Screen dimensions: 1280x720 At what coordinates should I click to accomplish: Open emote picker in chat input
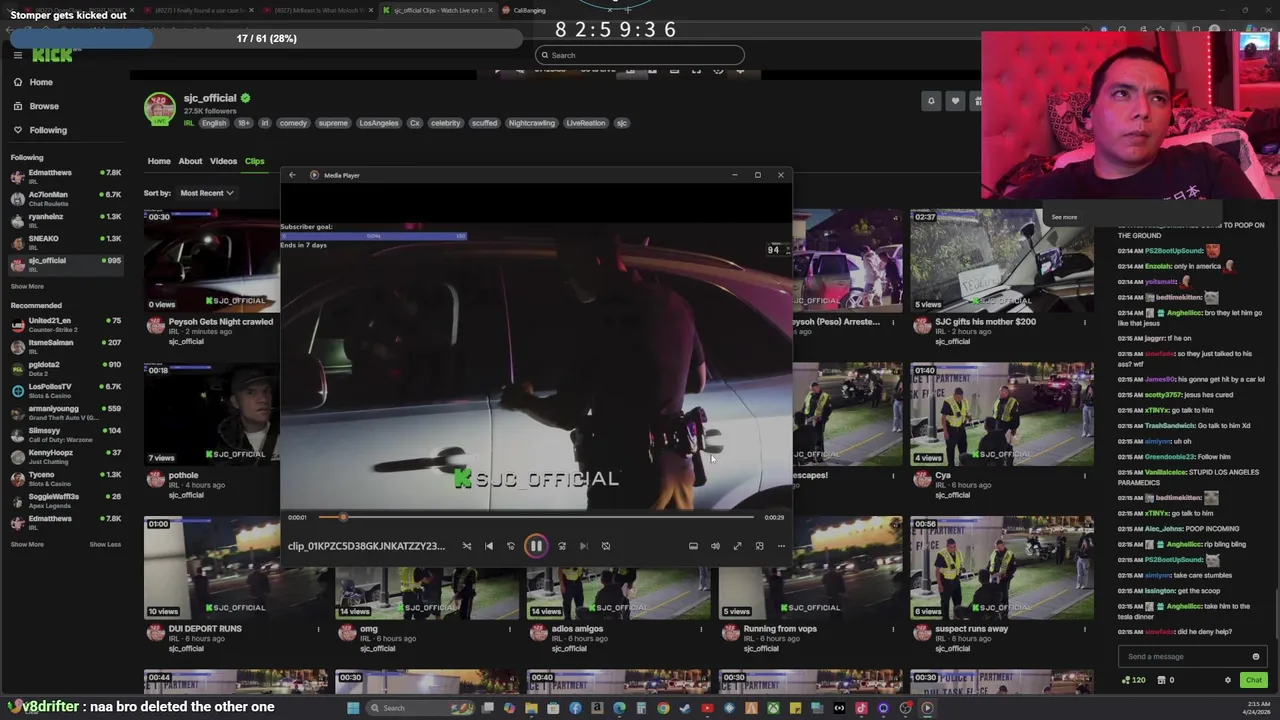click(1256, 657)
